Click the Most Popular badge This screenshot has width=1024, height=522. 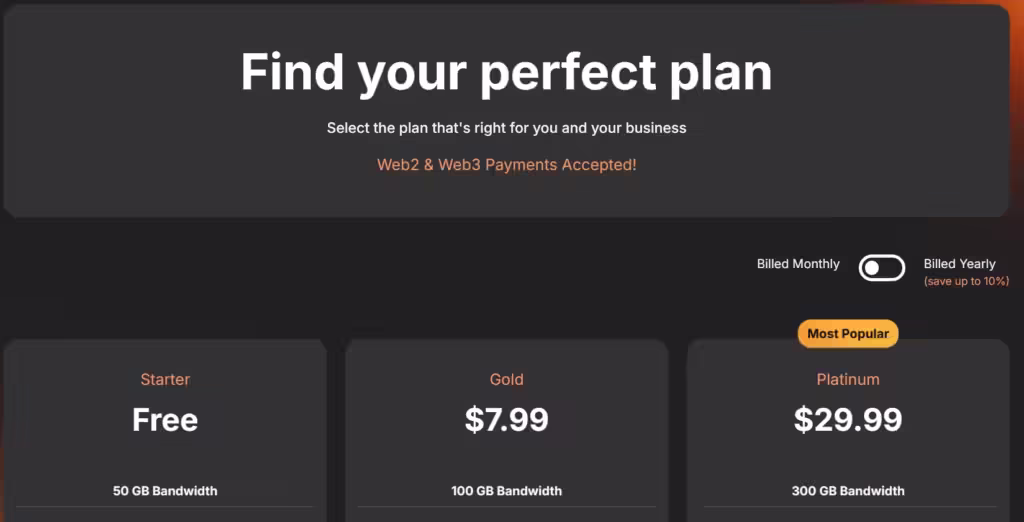[x=848, y=334]
